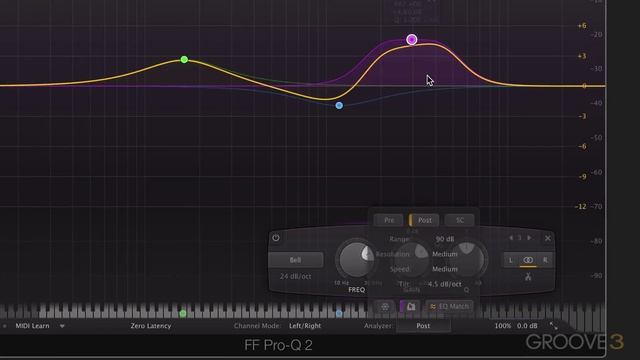Click the spectrum grab icon

coord(410,307)
